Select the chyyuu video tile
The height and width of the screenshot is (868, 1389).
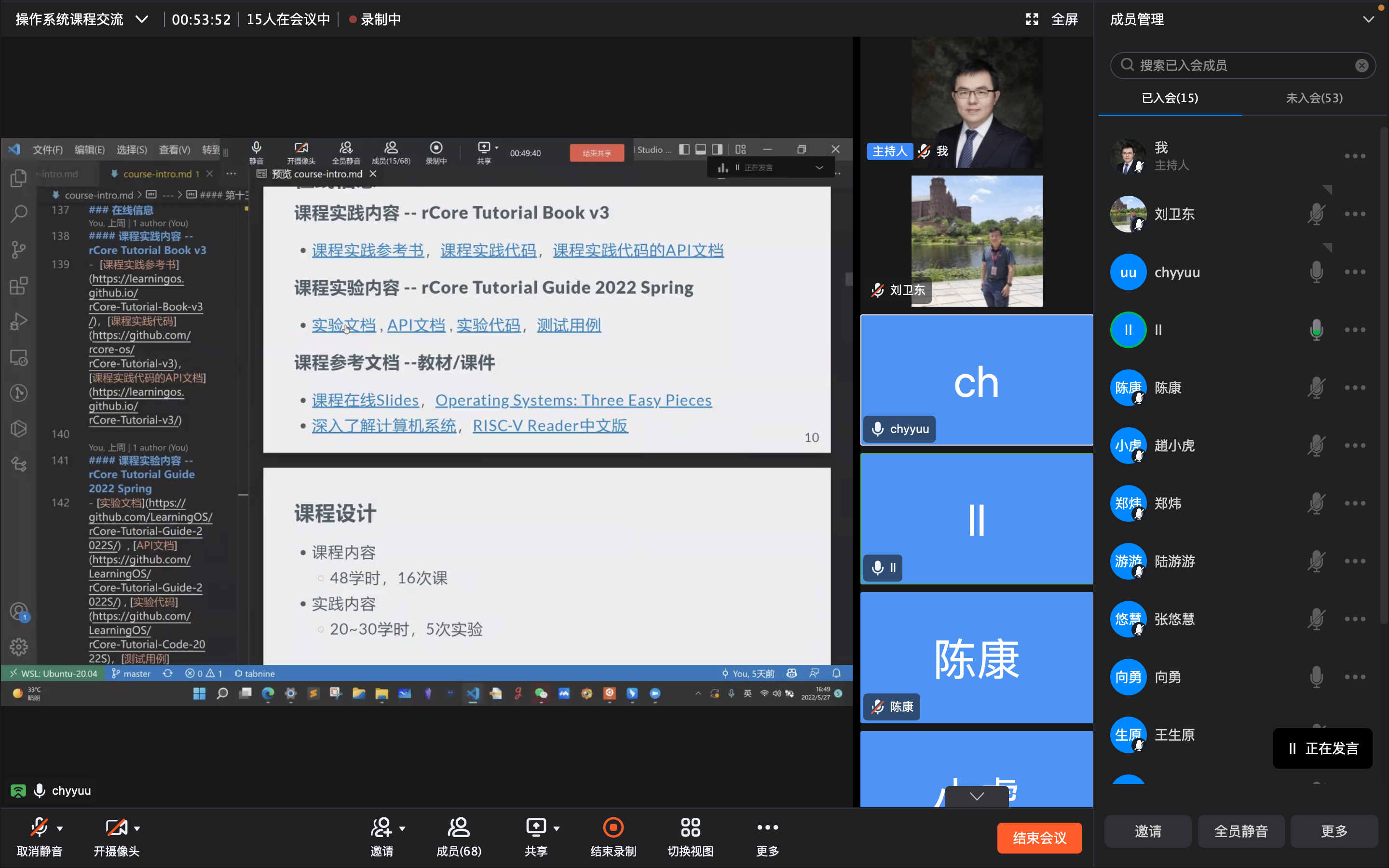pyautogui.click(x=976, y=380)
